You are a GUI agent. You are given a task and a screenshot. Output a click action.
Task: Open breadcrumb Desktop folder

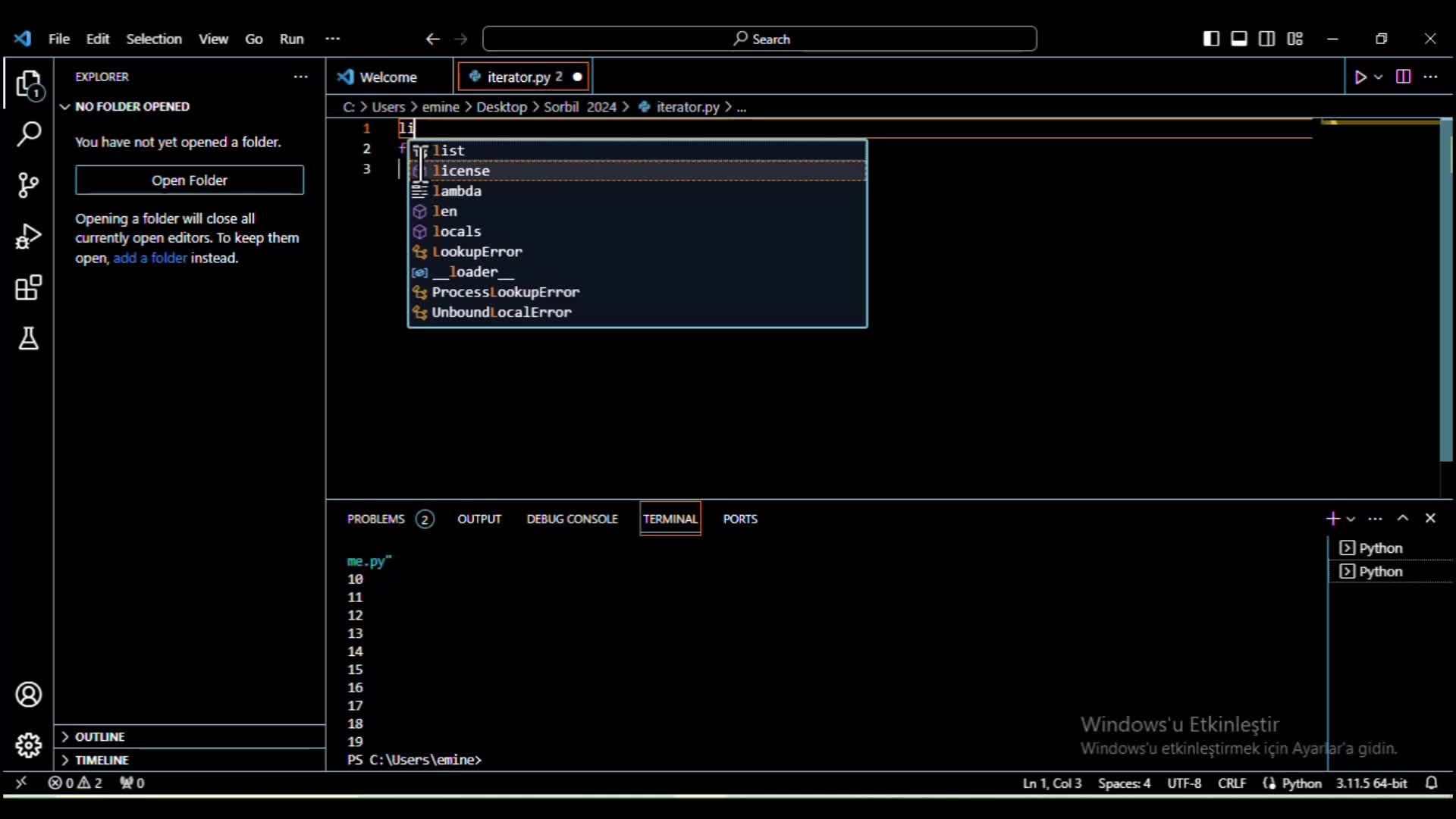501,107
